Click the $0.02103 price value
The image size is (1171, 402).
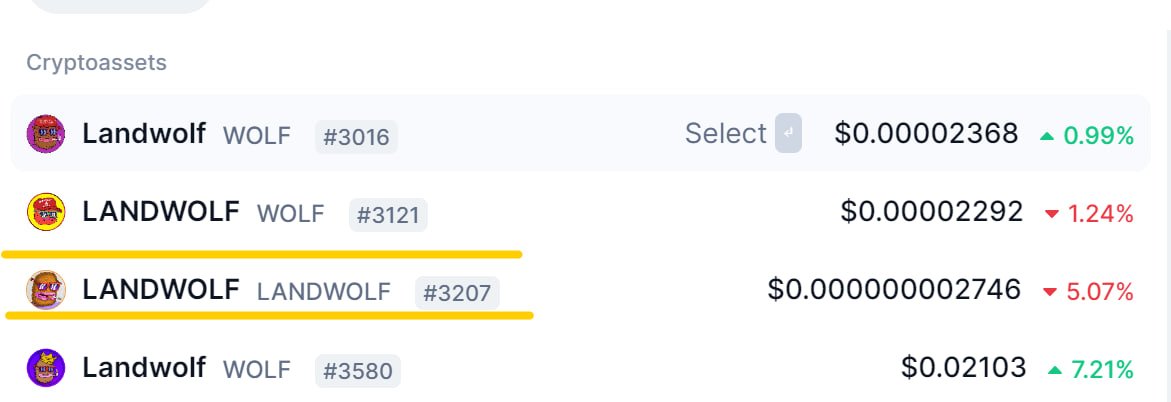(x=963, y=368)
